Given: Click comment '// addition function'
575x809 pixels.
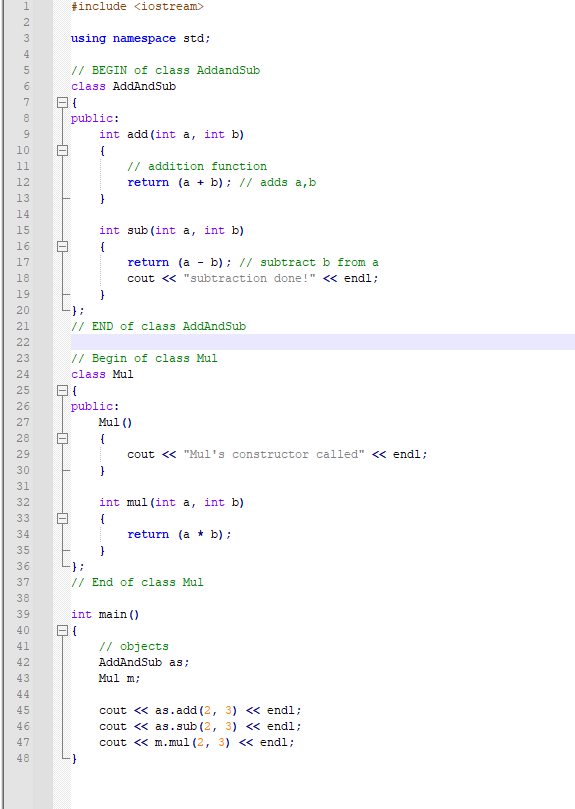Looking at the screenshot, I should 197,166.
